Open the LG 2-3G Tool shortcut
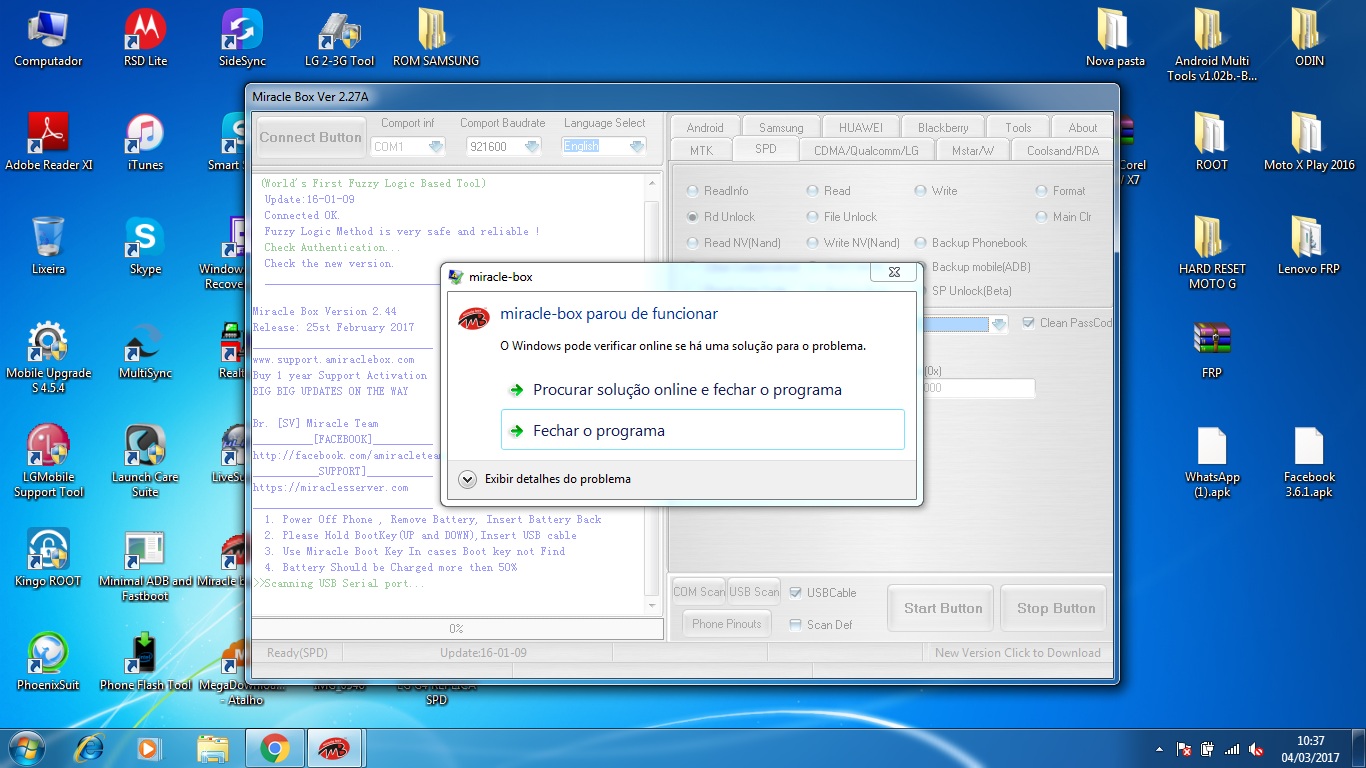The width and height of the screenshot is (1366, 768). point(339,38)
